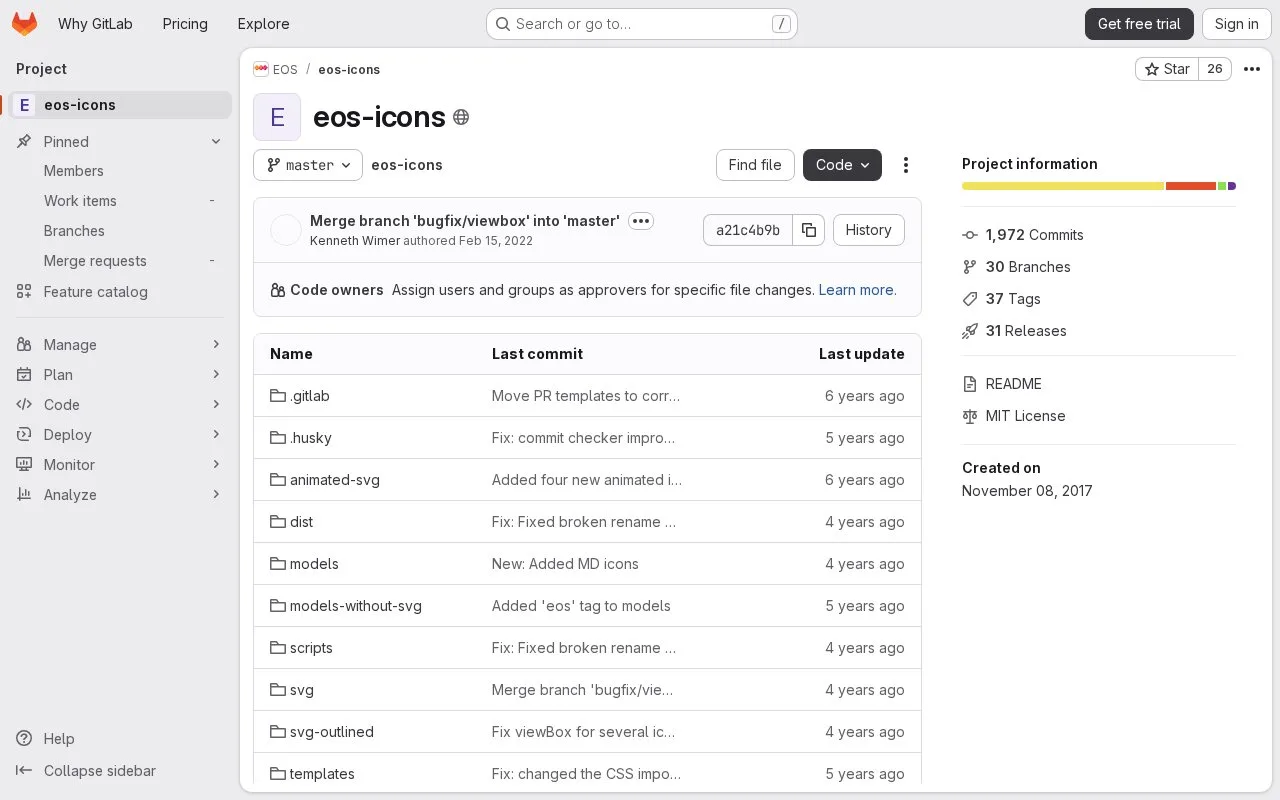This screenshot has width=1280, height=800.
Task: Click the Sign in button
Action: tap(1236, 24)
